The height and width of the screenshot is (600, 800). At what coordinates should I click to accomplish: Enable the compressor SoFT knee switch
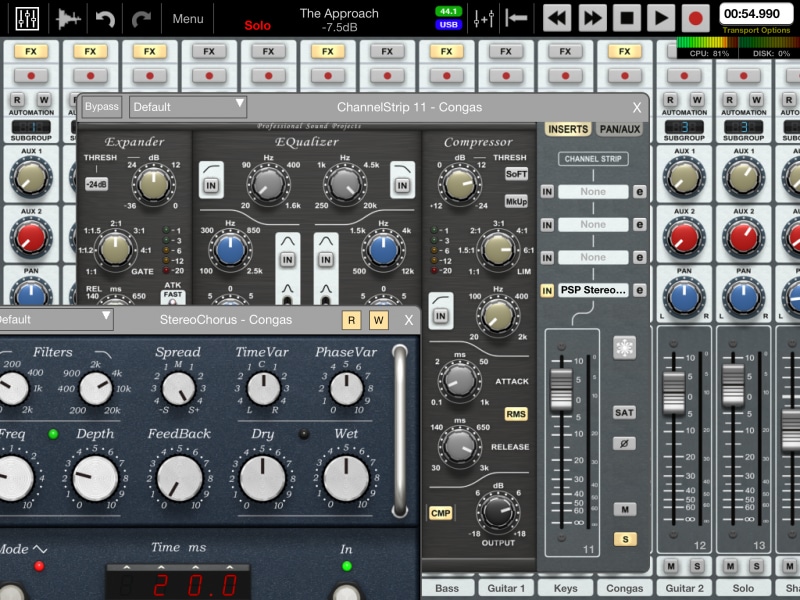(516, 173)
